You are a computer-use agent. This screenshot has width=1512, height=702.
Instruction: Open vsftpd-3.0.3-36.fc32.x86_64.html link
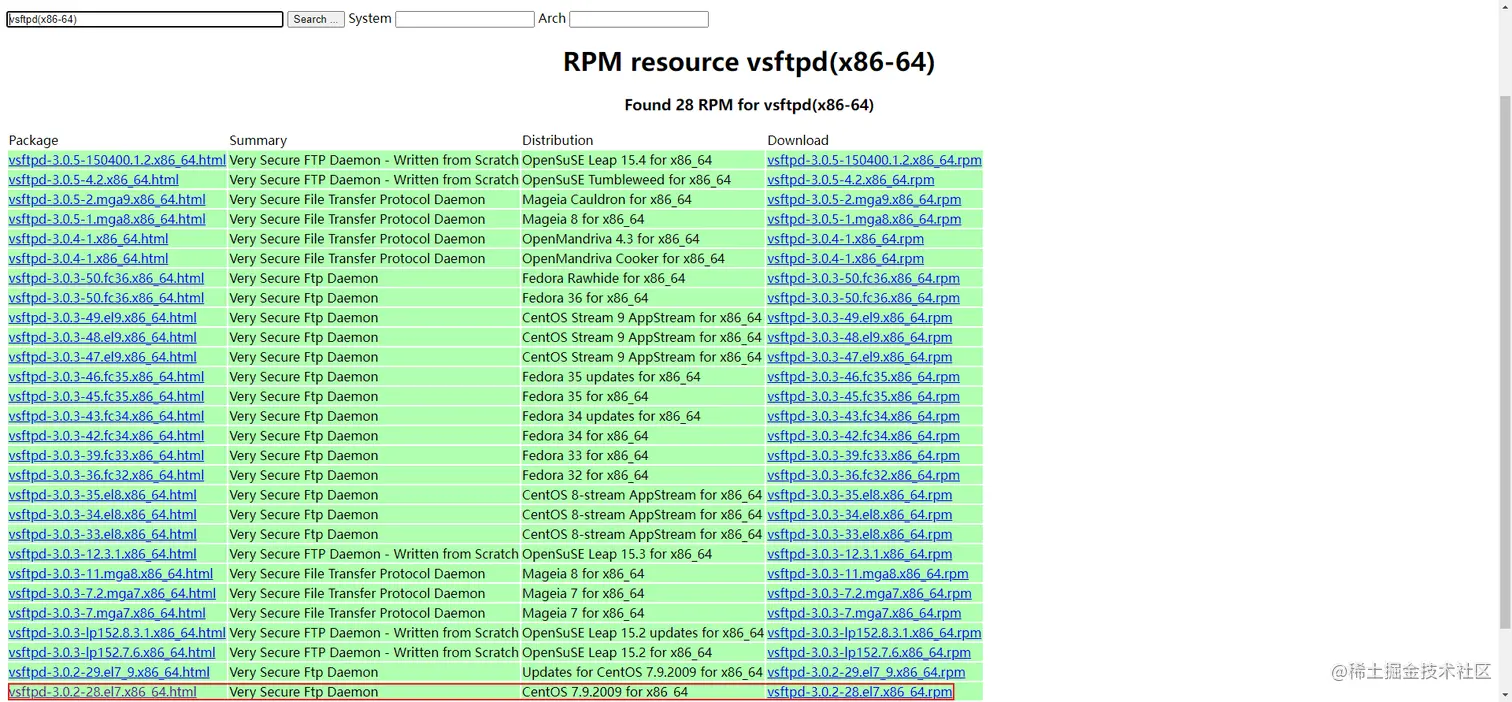(106, 475)
